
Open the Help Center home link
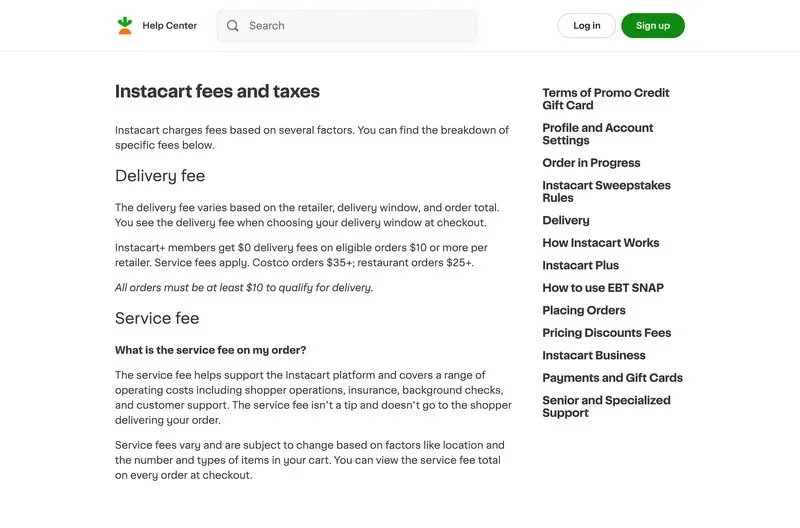pyautogui.click(x=169, y=26)
